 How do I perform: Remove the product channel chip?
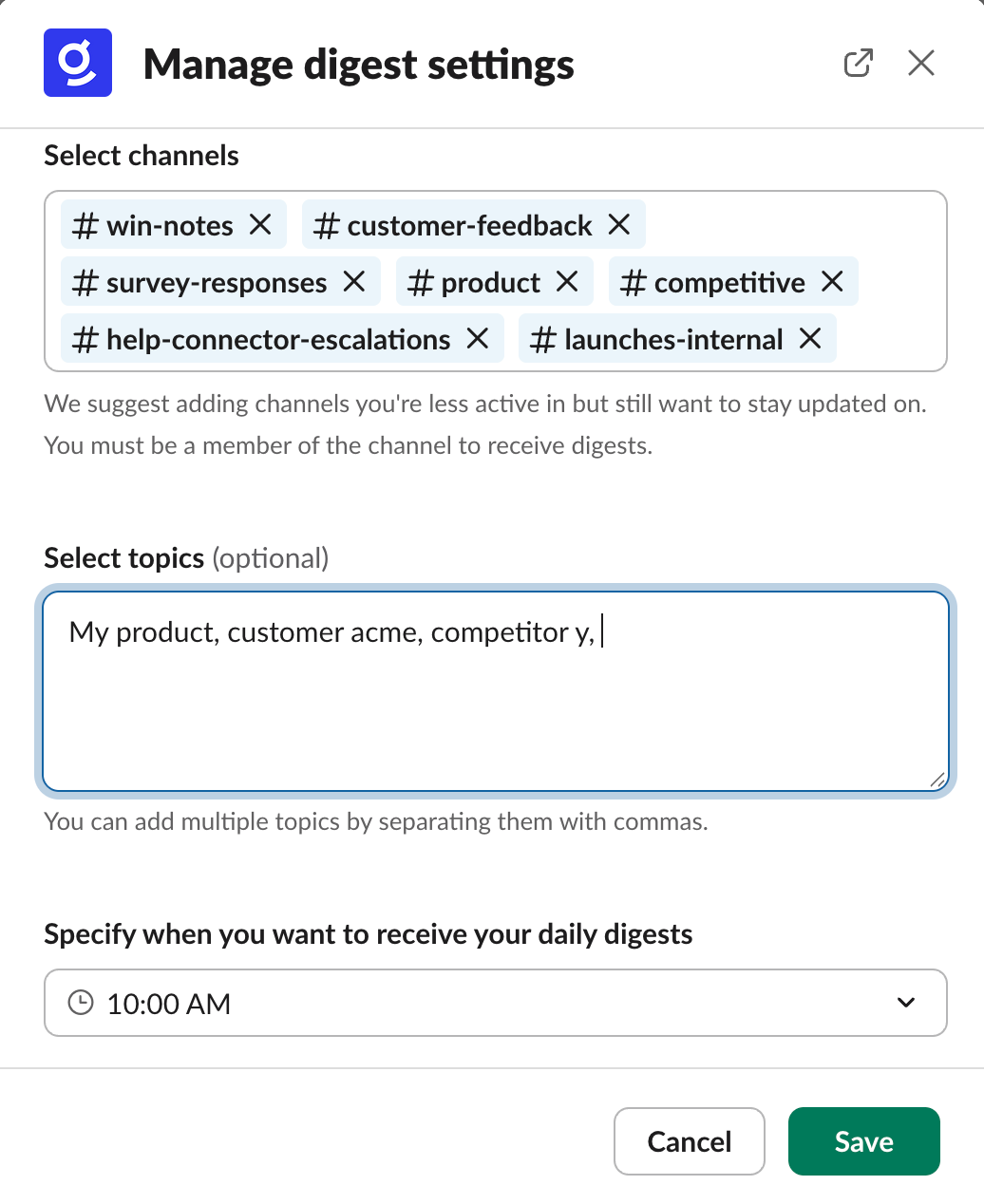point(567,282)
